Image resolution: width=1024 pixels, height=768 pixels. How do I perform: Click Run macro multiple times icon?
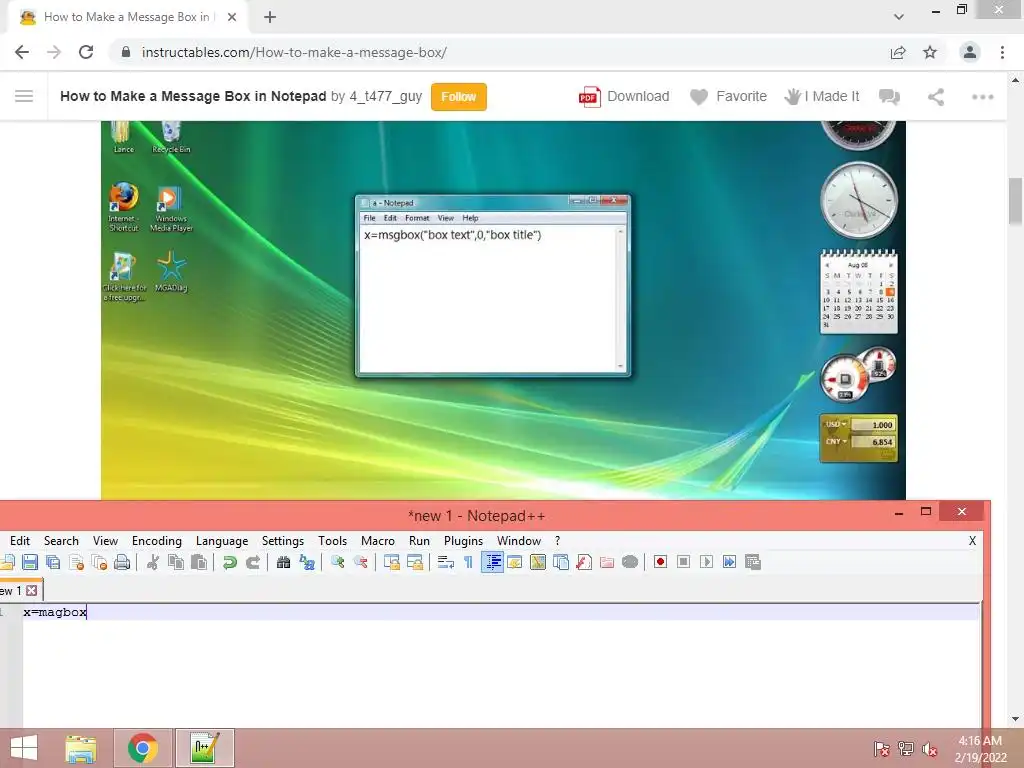tap(729, 562)
